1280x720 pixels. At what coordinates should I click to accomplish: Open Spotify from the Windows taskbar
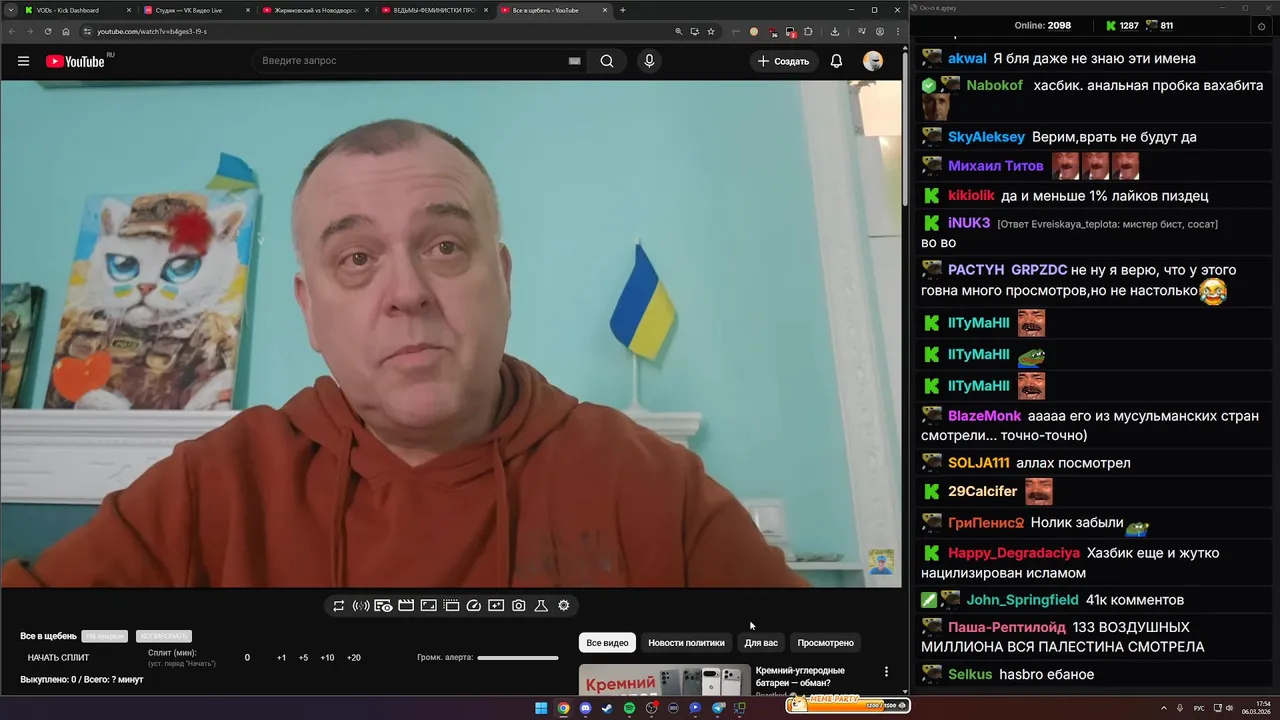pos(629,708)
